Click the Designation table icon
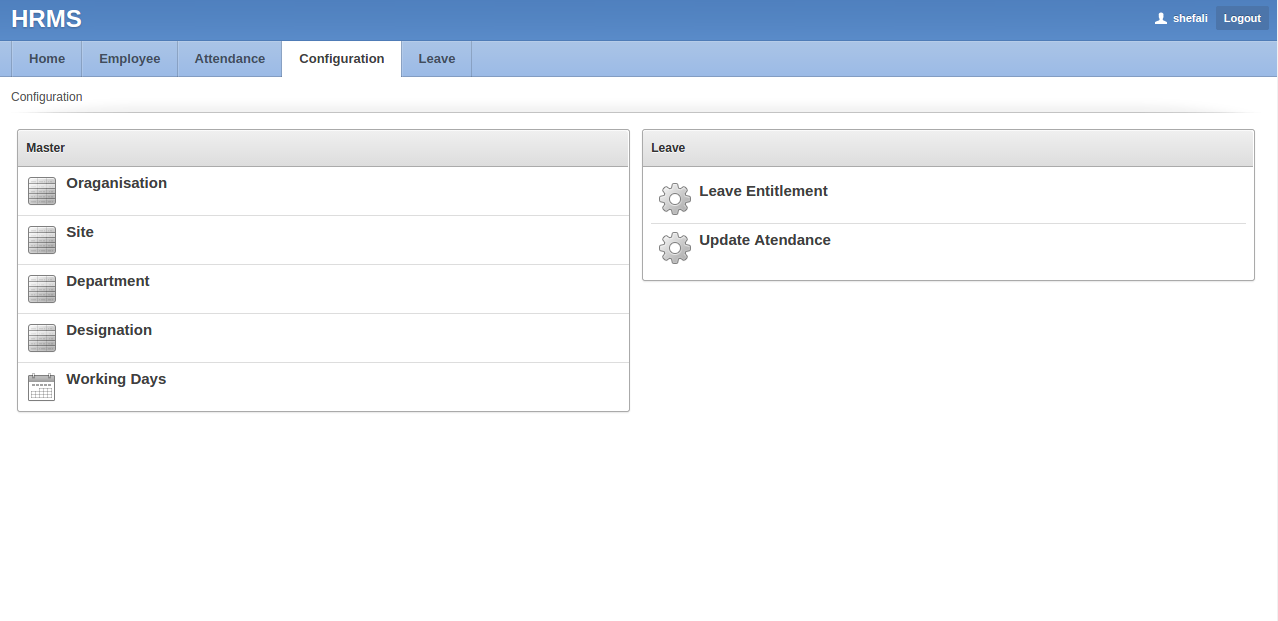 [42, 338]
